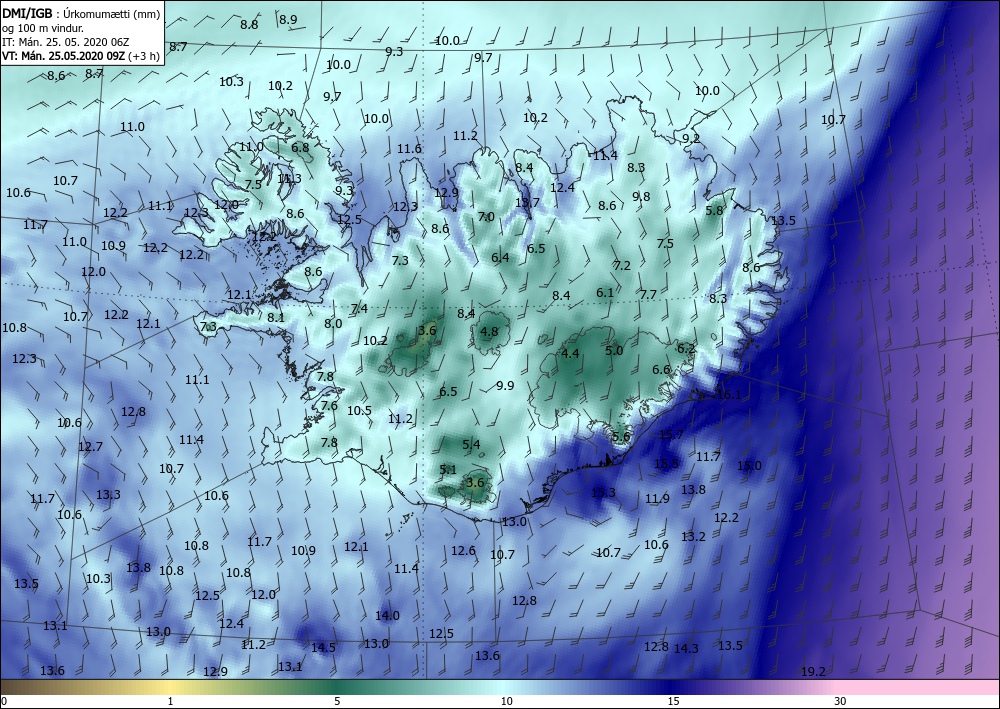Click the 7.6 value near the west coast
This screenshot has height=709, width=1000.
coord(329,406)
